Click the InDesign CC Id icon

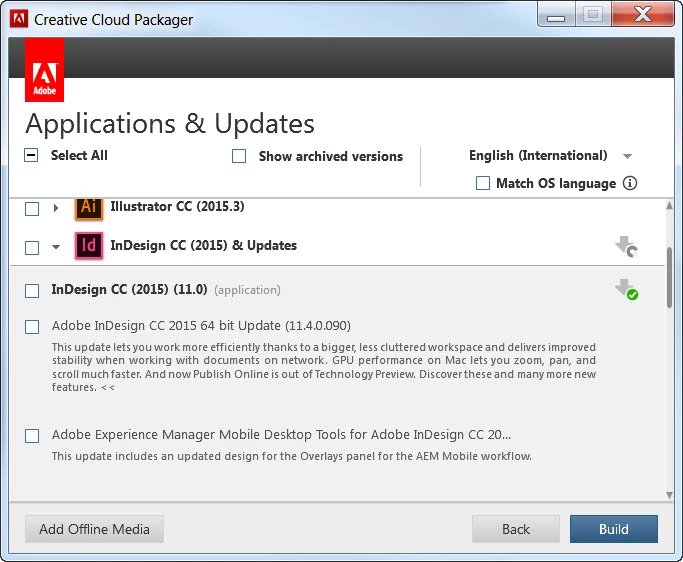pos(89,246)
